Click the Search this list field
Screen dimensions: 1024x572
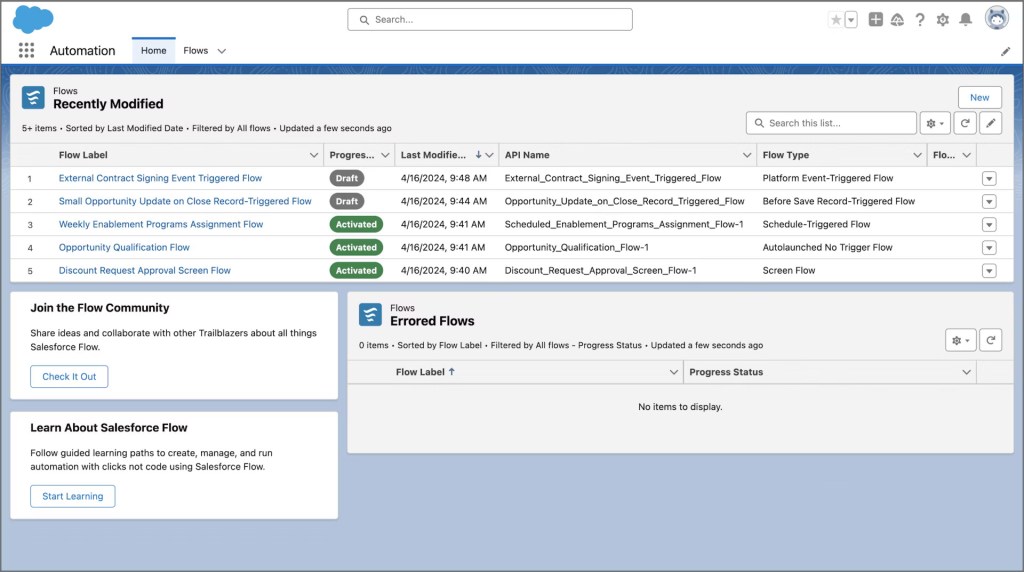pyautogui.click(x=835, y=123)
